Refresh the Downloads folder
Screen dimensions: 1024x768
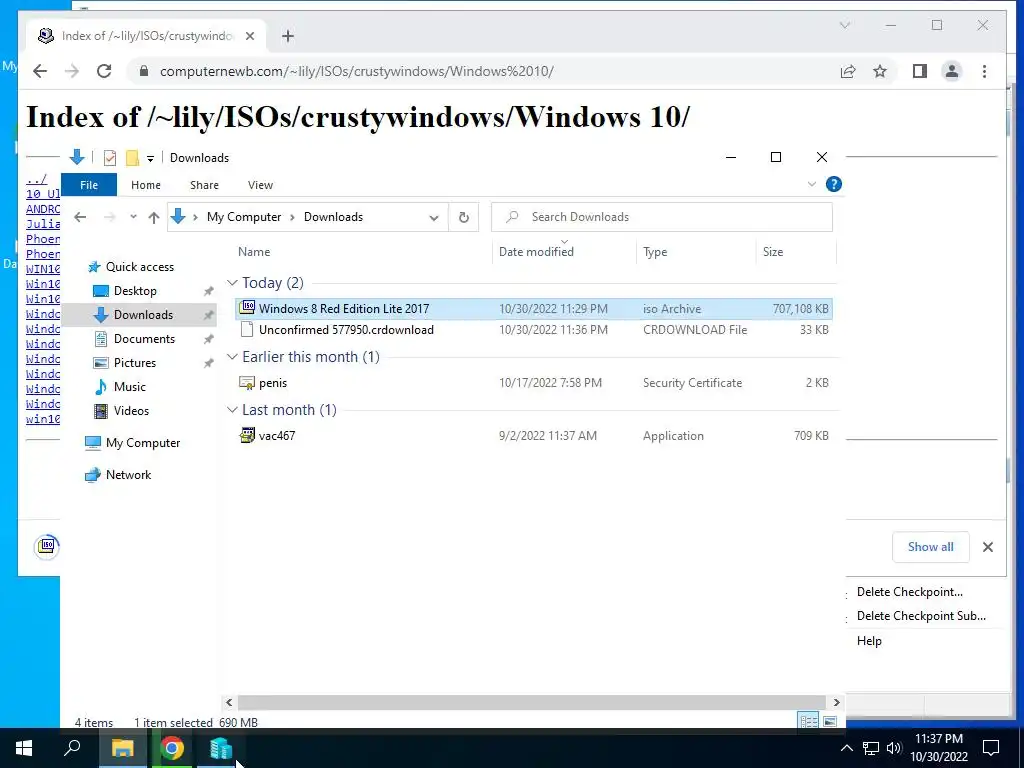tap(464, 217)
